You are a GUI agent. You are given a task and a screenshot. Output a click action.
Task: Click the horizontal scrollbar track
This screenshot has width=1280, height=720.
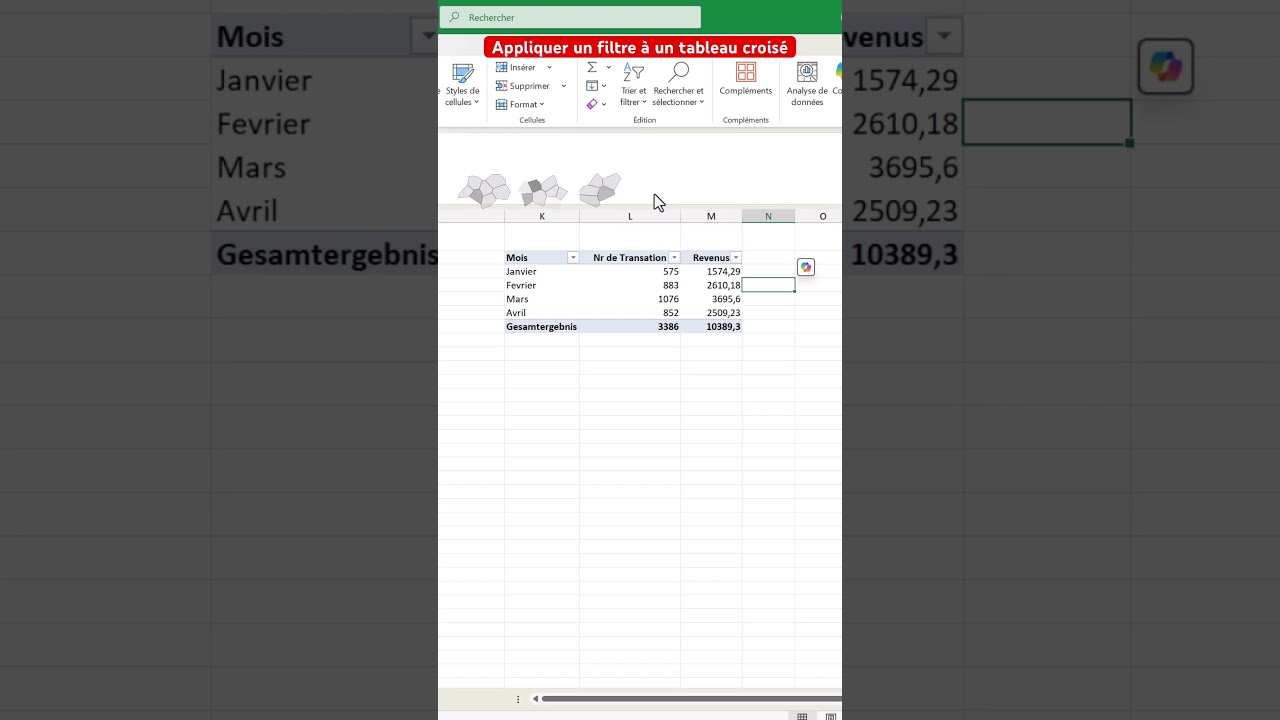point(690,699)
